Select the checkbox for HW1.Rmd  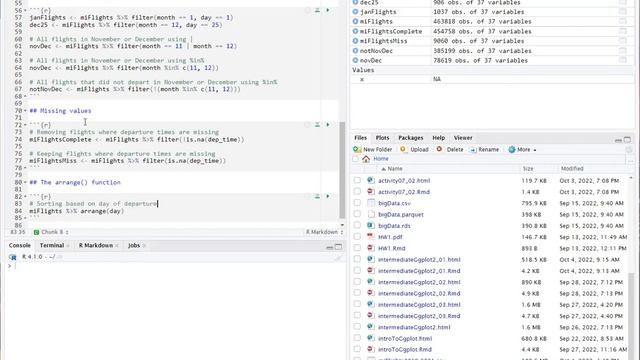[x=357, y=248]
